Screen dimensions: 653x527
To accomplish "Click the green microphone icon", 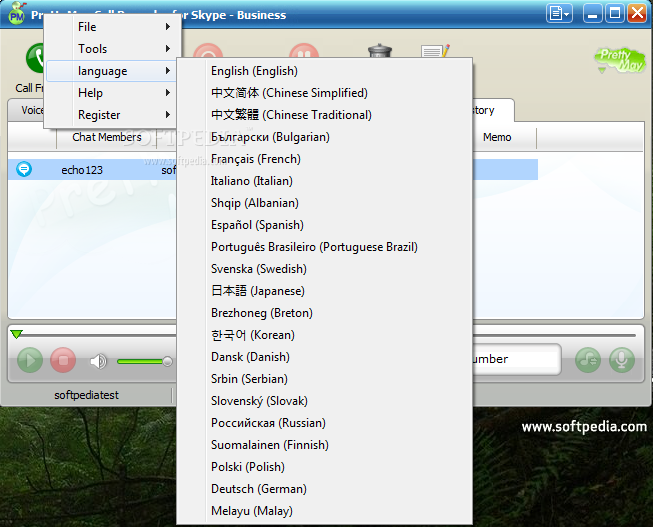I will (621, 360).
